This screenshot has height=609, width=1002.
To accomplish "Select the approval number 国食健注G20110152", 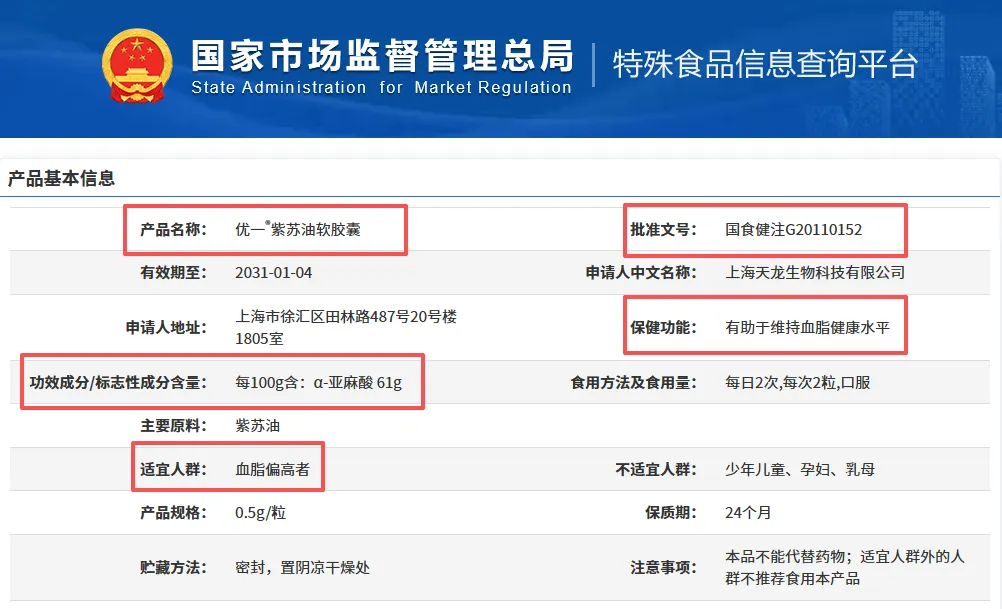I will pyautogui.click(x=797, y=227).
